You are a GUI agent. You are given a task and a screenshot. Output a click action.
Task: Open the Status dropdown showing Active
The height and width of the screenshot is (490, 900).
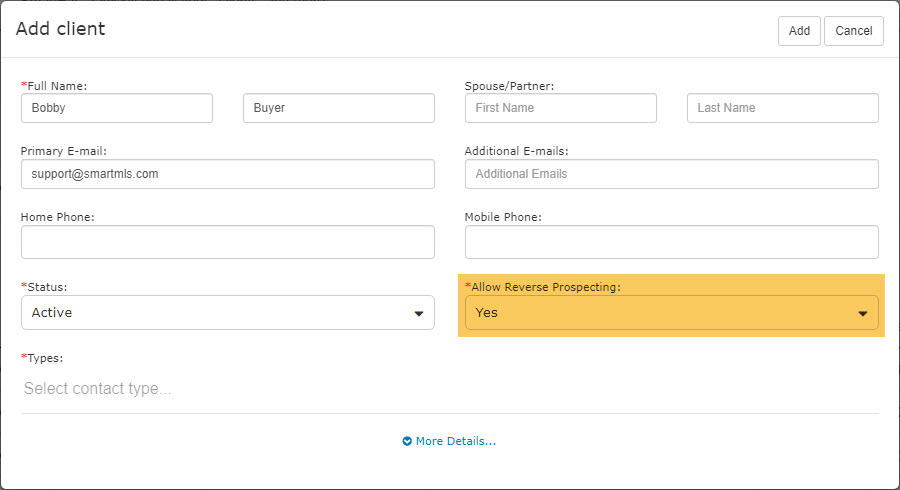coord(228,313)
